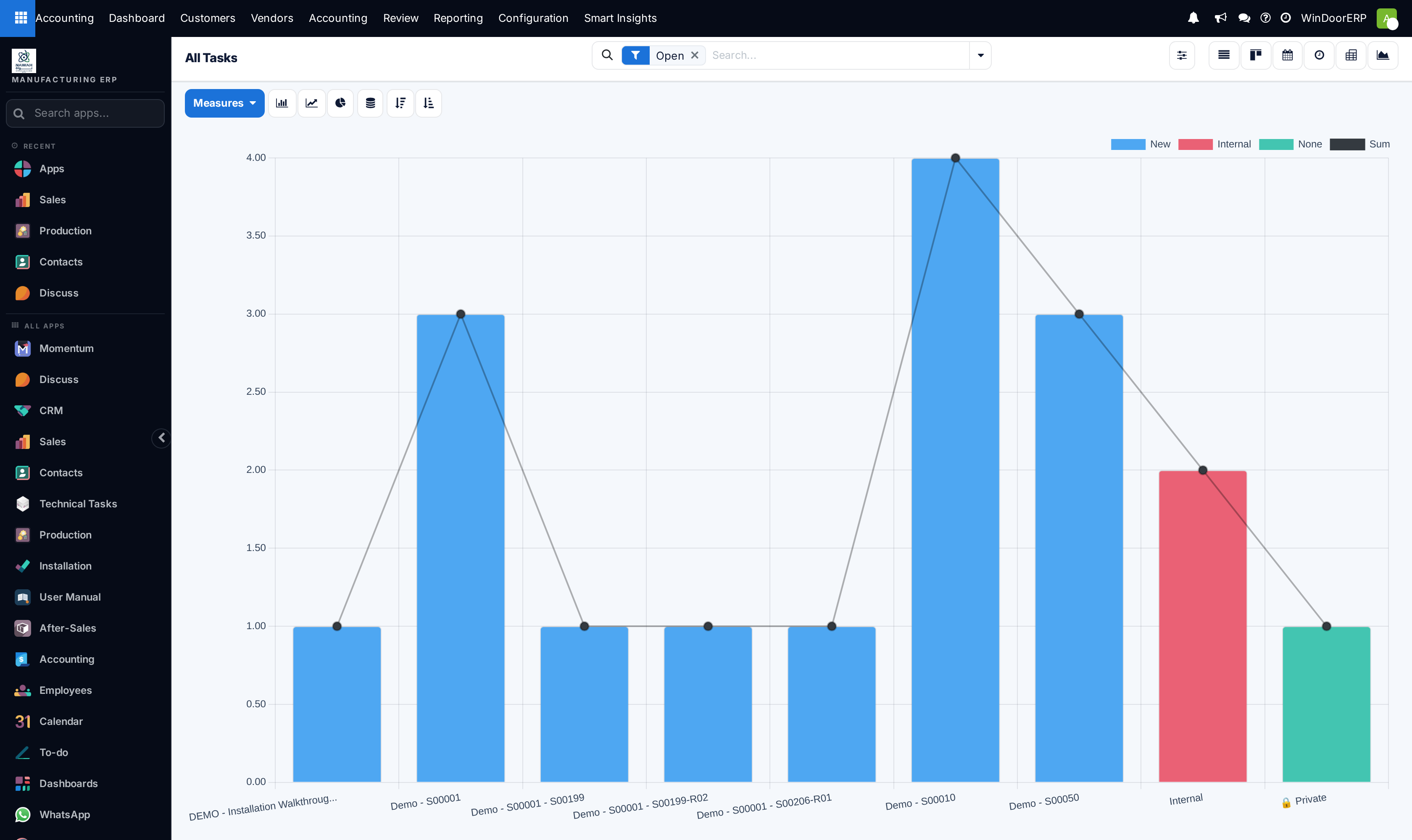
Task: Click the search magnifier icon in search bar
Action: [607, 55]
